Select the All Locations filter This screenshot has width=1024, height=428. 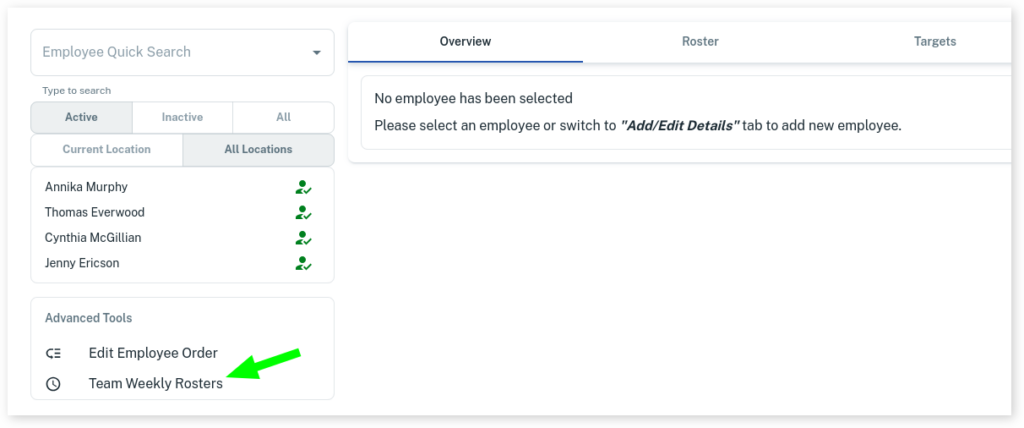258,150
